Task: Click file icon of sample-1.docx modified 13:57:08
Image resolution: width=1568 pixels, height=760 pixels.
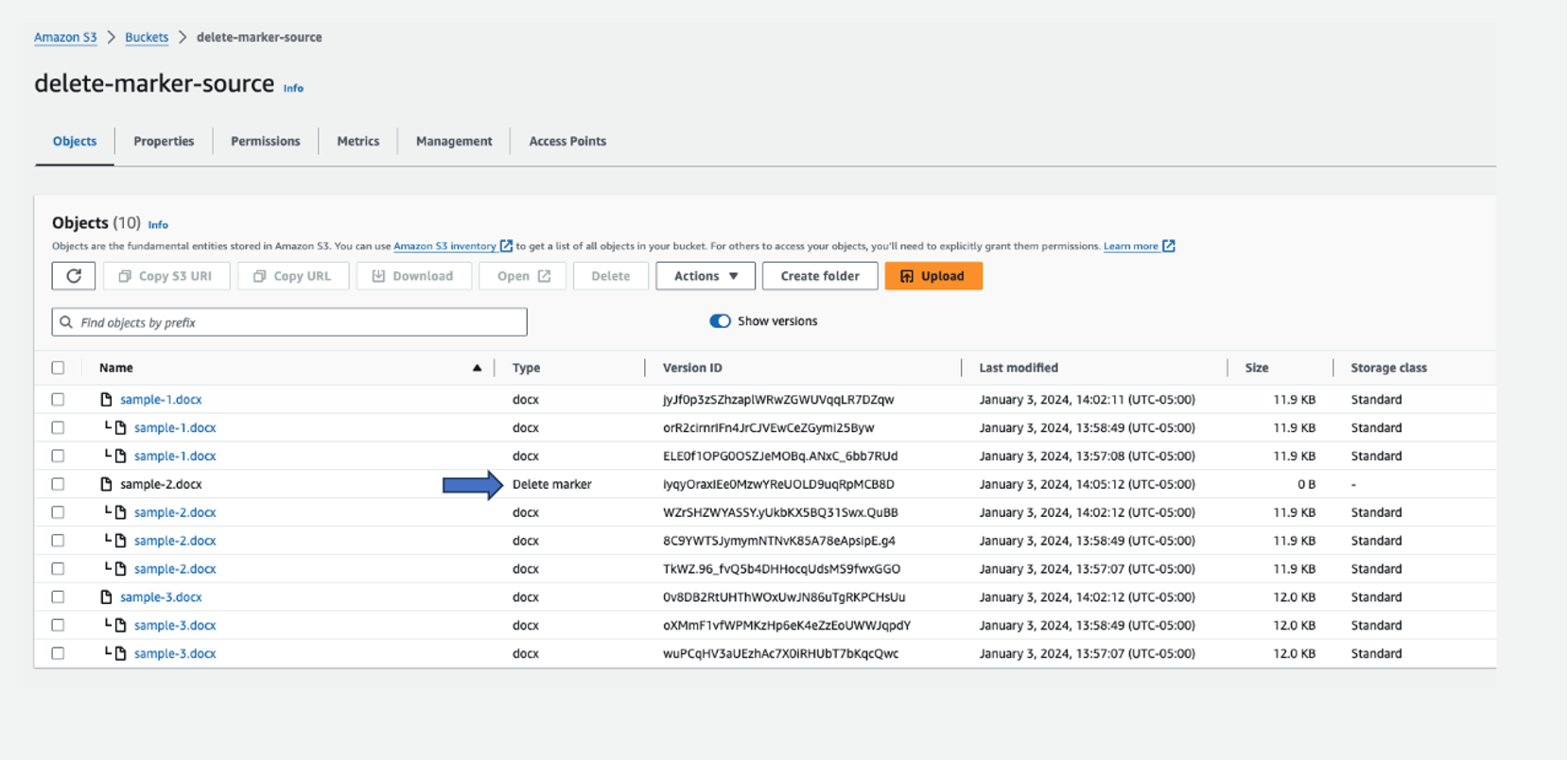Action: (120, 457)
